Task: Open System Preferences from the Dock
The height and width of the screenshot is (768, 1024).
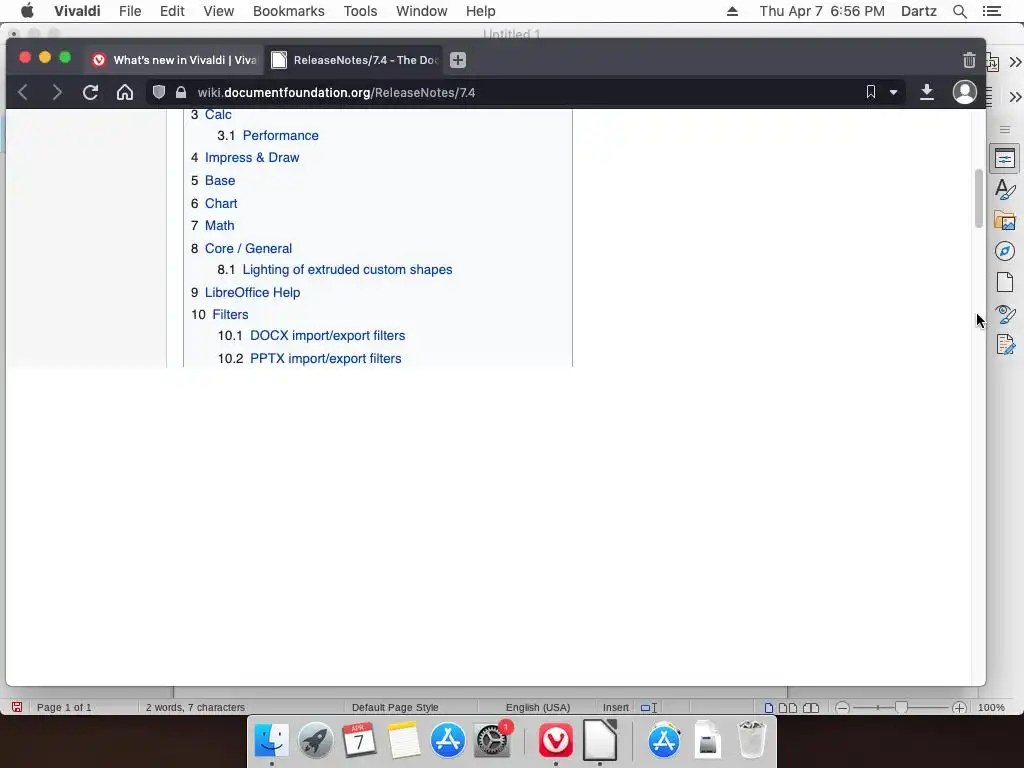Action: [492, 741]
